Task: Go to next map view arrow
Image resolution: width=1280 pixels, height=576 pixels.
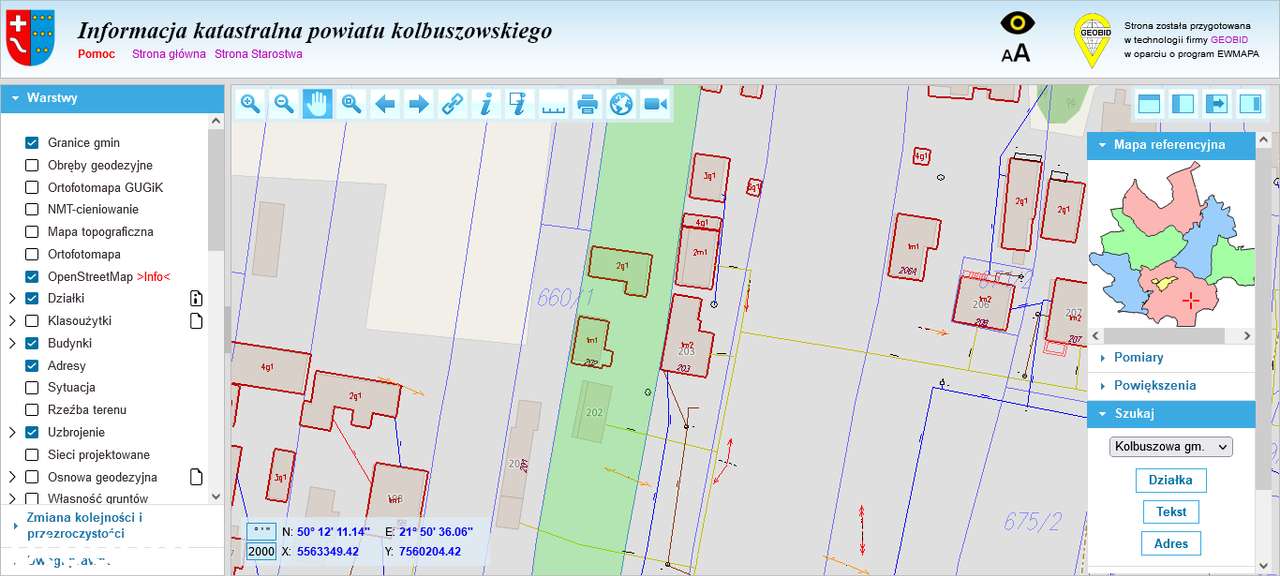Action: pos(419,103)
